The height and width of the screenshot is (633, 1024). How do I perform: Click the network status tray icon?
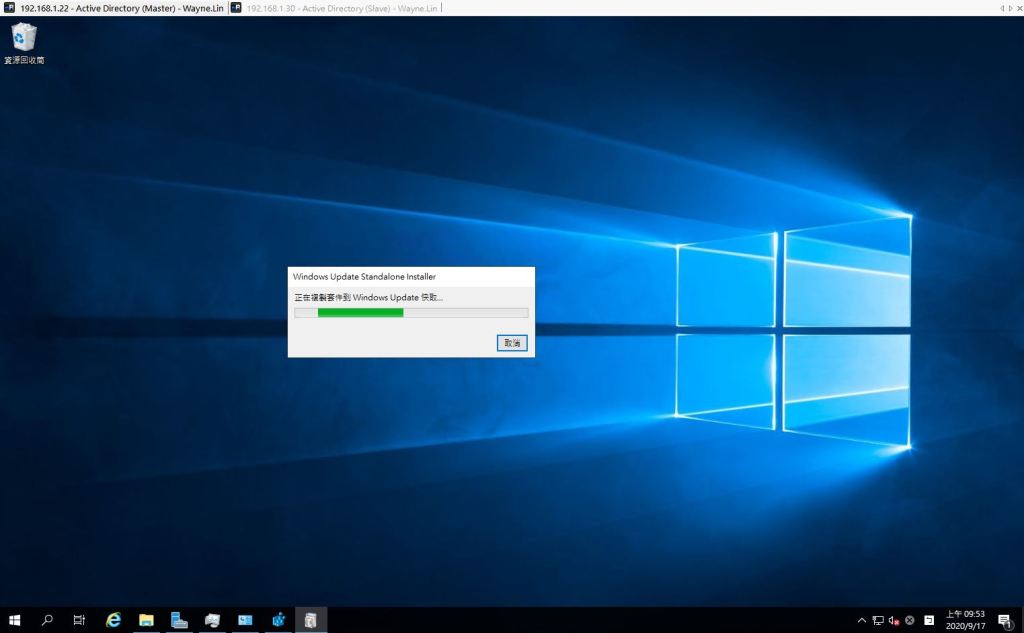(878, 620)
